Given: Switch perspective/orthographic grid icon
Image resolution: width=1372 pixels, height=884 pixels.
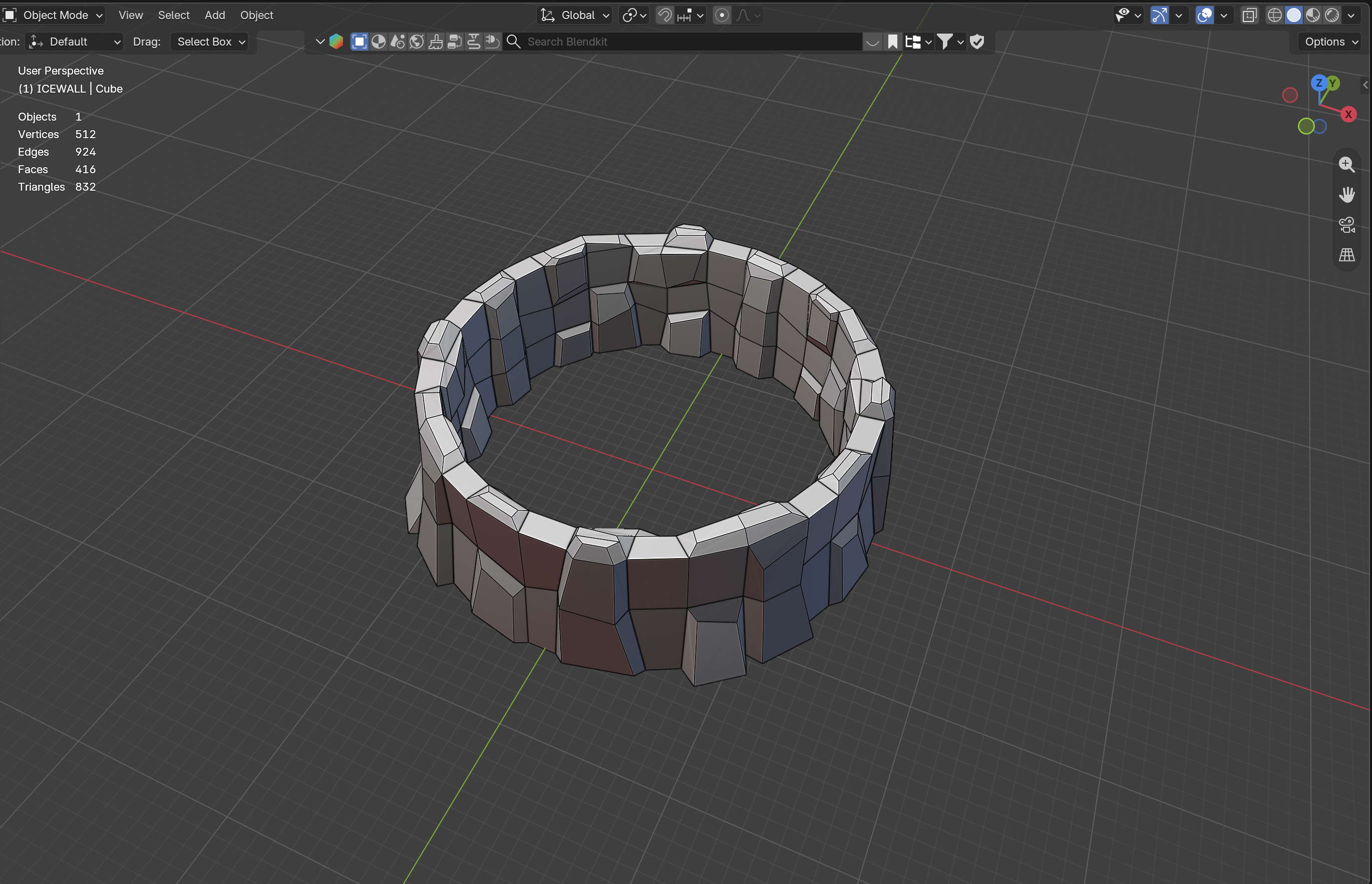Looking at the screenshot, I should [x=1346, y=254].
